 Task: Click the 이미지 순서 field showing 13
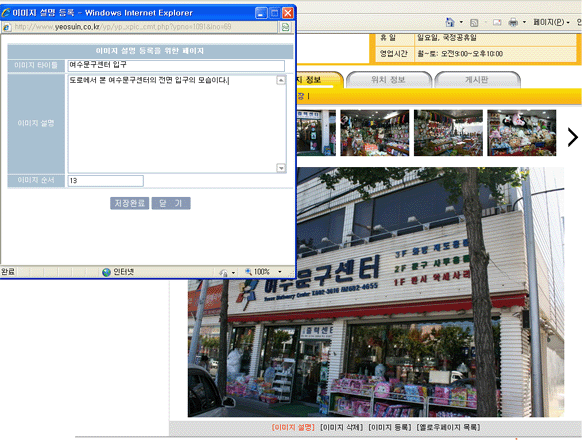click(105, 181)
